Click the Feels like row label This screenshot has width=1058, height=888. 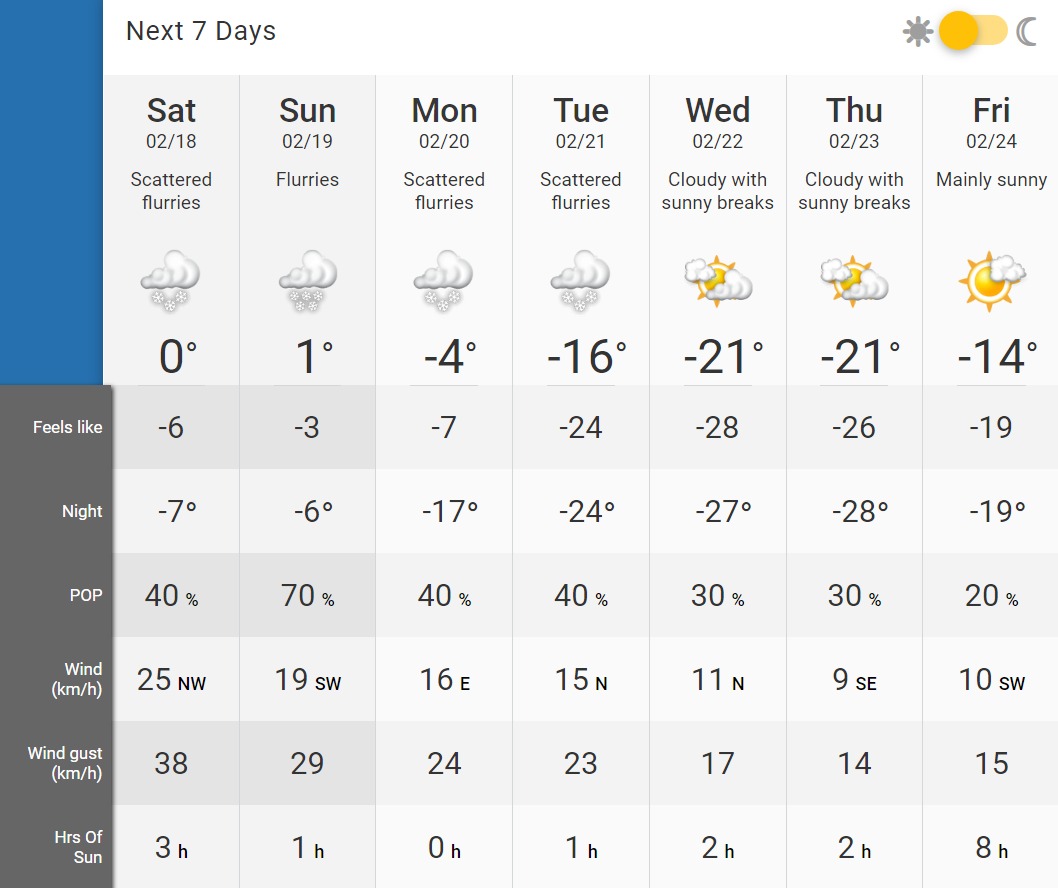coord(68,427)
